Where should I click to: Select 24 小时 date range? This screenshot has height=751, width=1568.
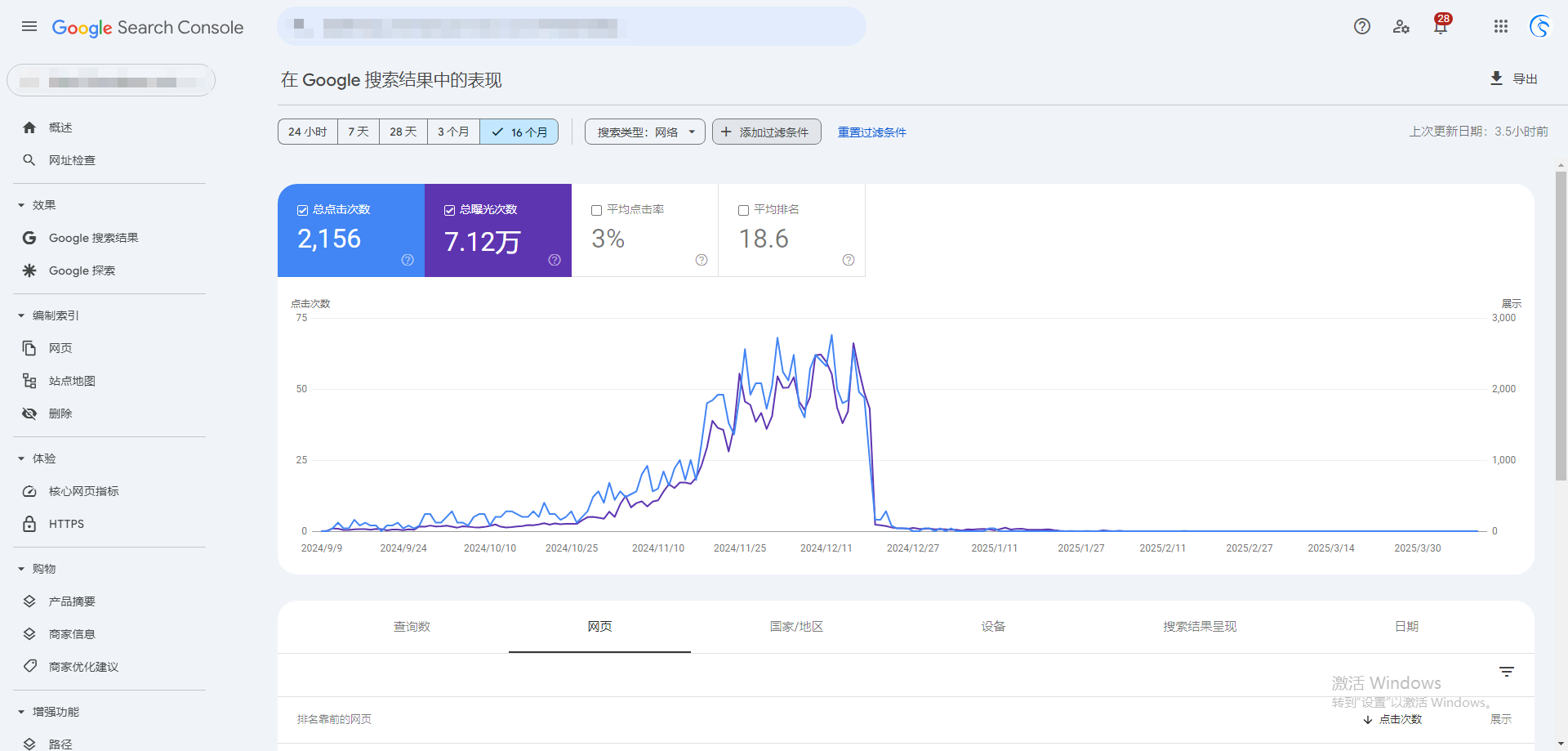(308, 132)
